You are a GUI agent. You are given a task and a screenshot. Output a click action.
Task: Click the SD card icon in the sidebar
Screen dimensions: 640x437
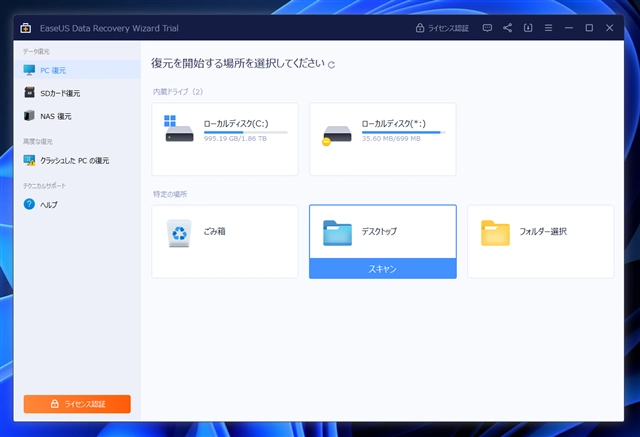[29, 92]
